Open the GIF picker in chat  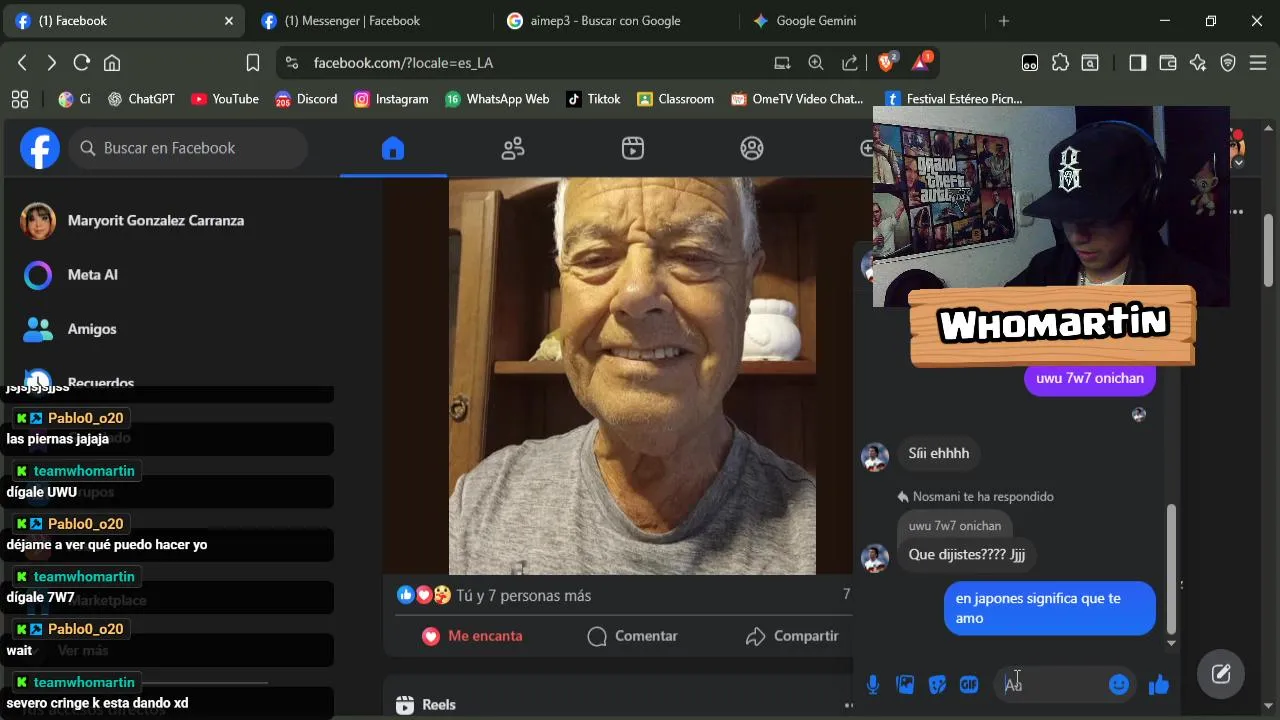[969, 684]
